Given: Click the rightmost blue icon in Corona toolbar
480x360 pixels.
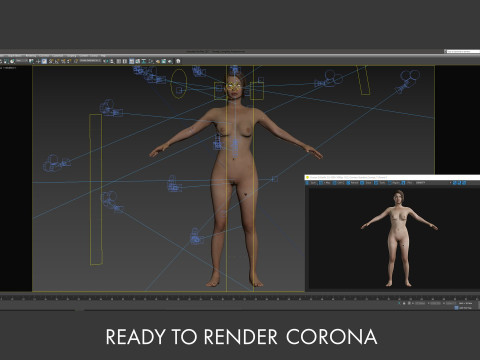Looking at the screenshot, I should (x=464, y=183).
